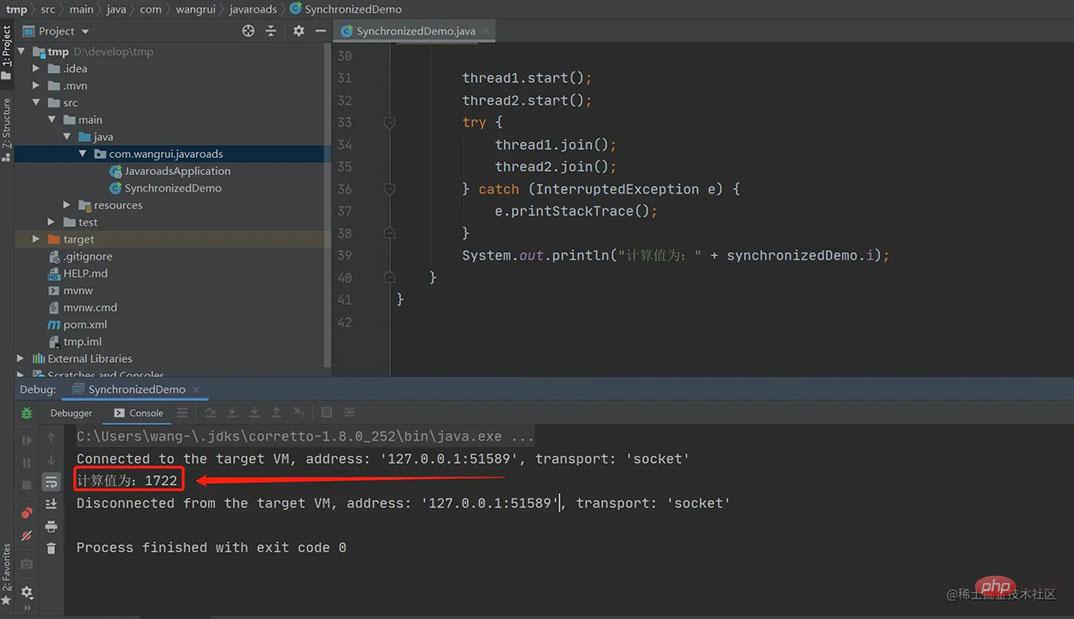Viewport: 1074px width, 619px height.
Task: Click the Step Out icon
Action: tap(276, 412)
